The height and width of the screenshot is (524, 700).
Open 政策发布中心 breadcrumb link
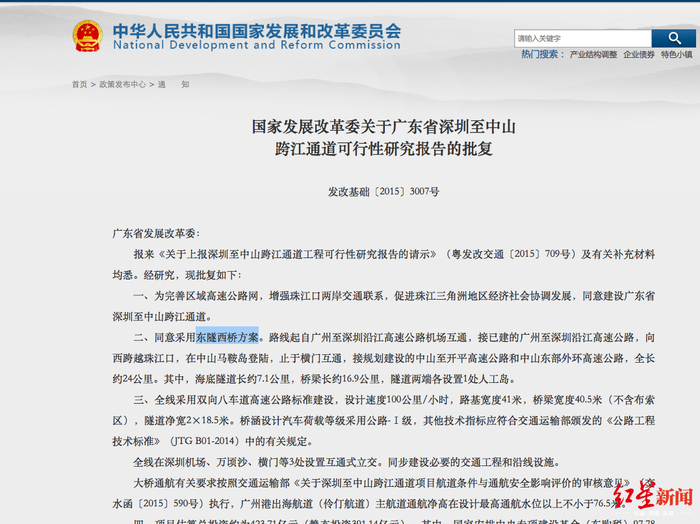122,84
